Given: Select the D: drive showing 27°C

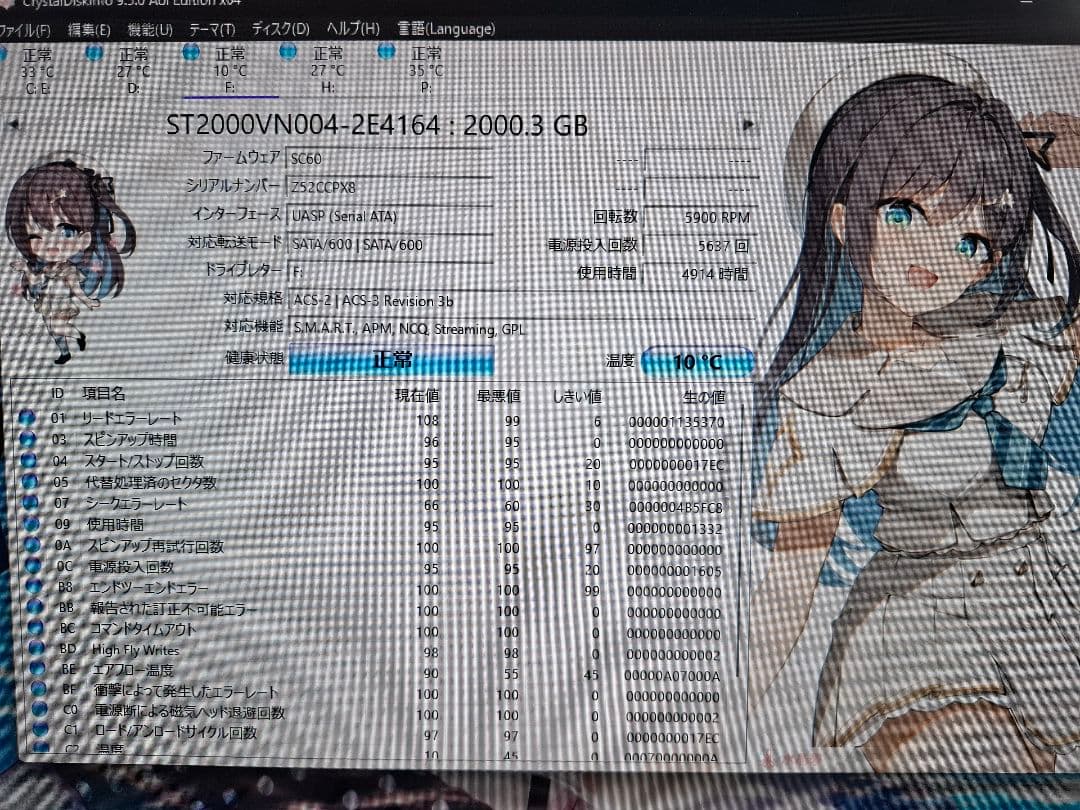Looking at the screenshot, I should (x=135, y=70).
